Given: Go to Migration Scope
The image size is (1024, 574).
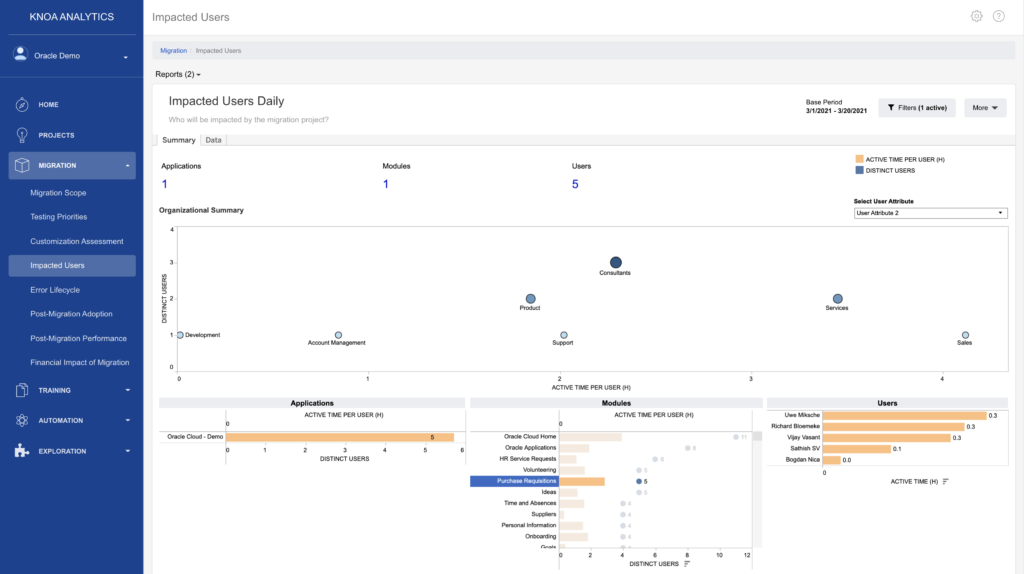Looking at the screenshot, I should coord(58,193).
